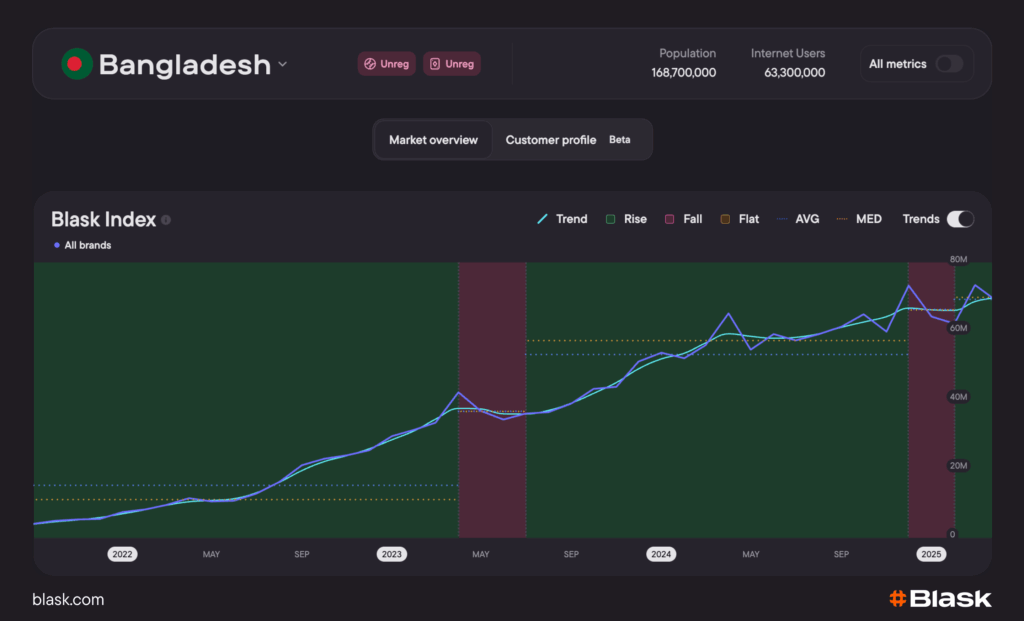
Task: Click the Trend line legend icon
Action: click(x=543, y=219)
